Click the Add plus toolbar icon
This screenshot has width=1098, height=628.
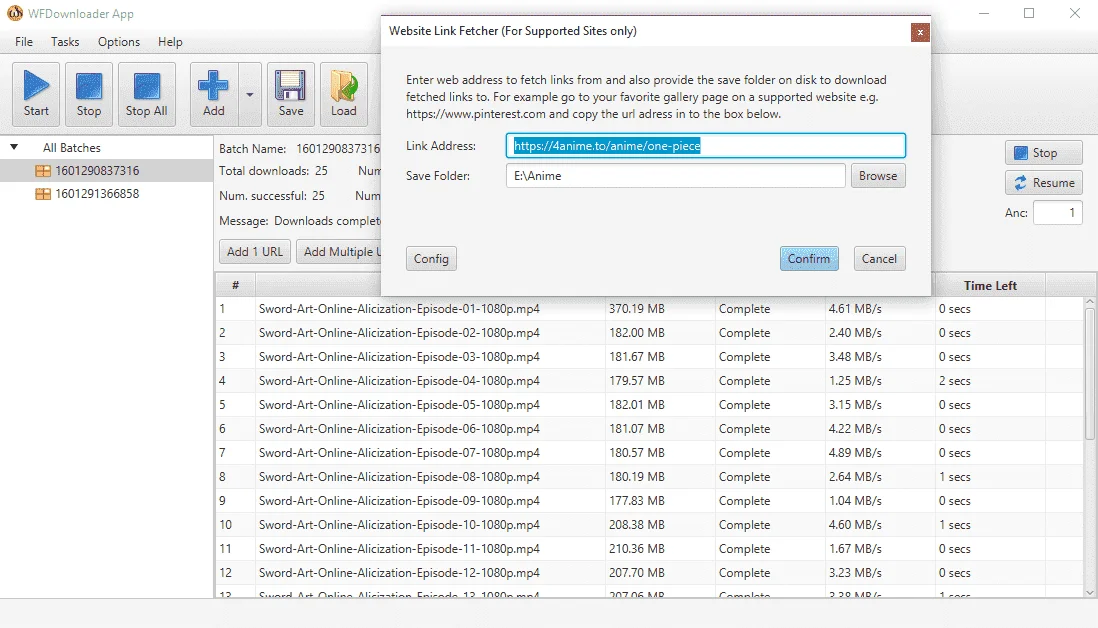point(214,95)
